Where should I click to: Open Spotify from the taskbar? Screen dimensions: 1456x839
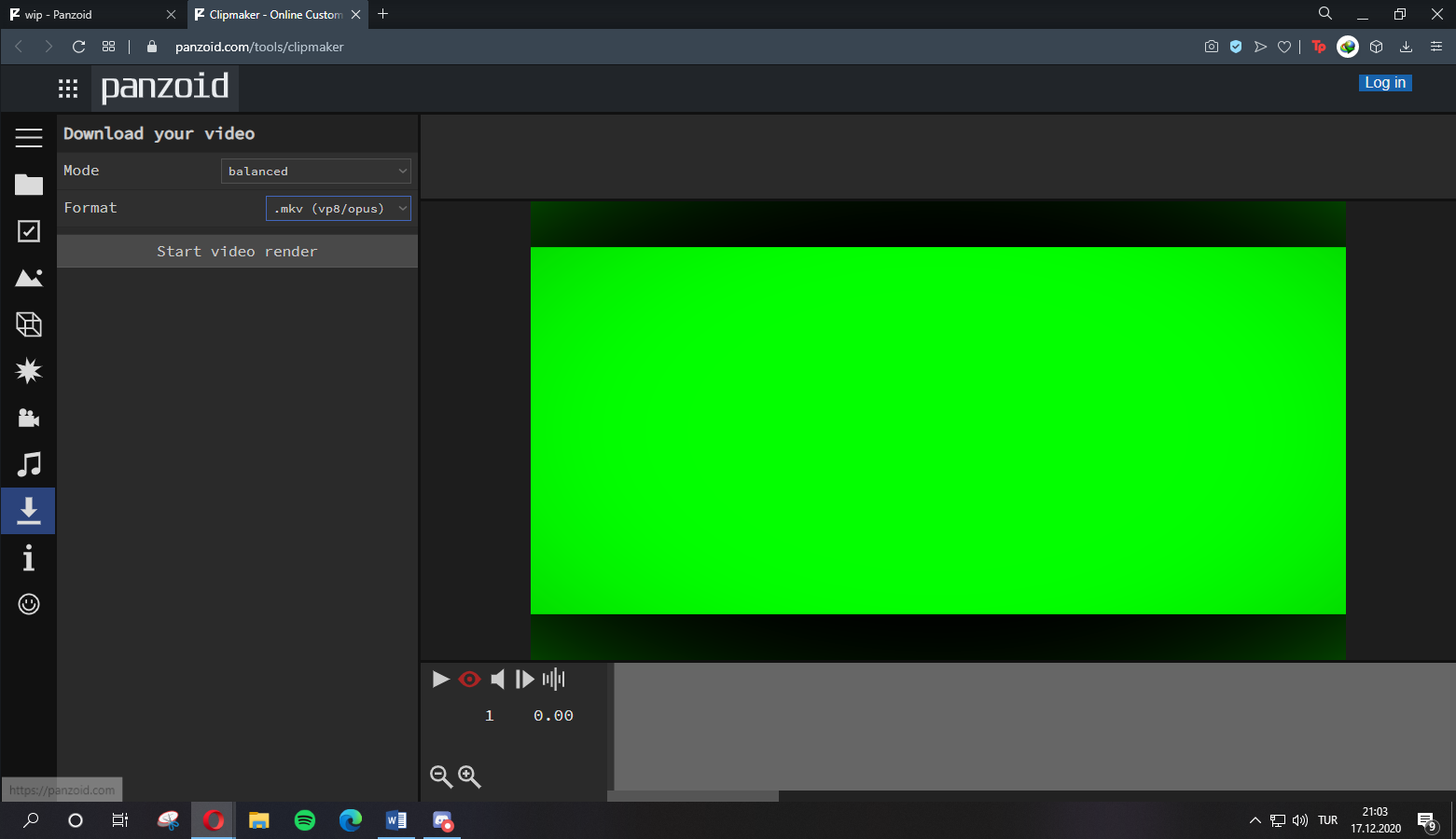[305, 820]
